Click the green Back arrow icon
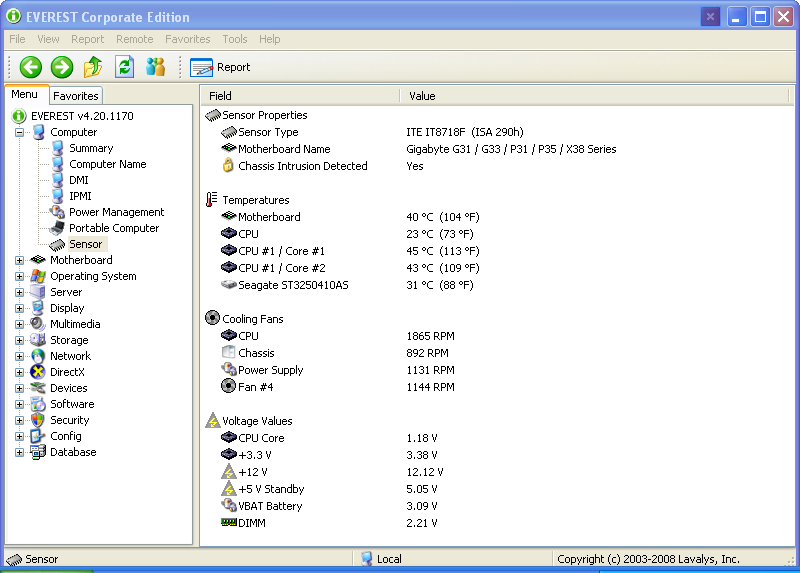The height and width of the screenshot is (573, 800). 31,67
